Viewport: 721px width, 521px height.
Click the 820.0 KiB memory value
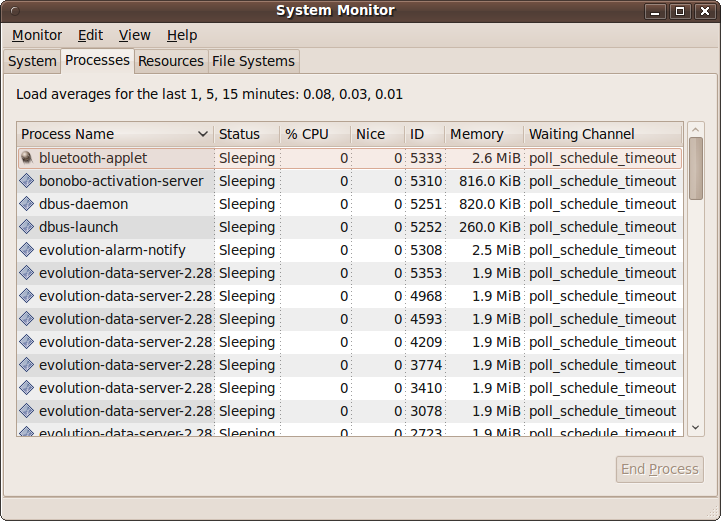(x=490, y=204)
